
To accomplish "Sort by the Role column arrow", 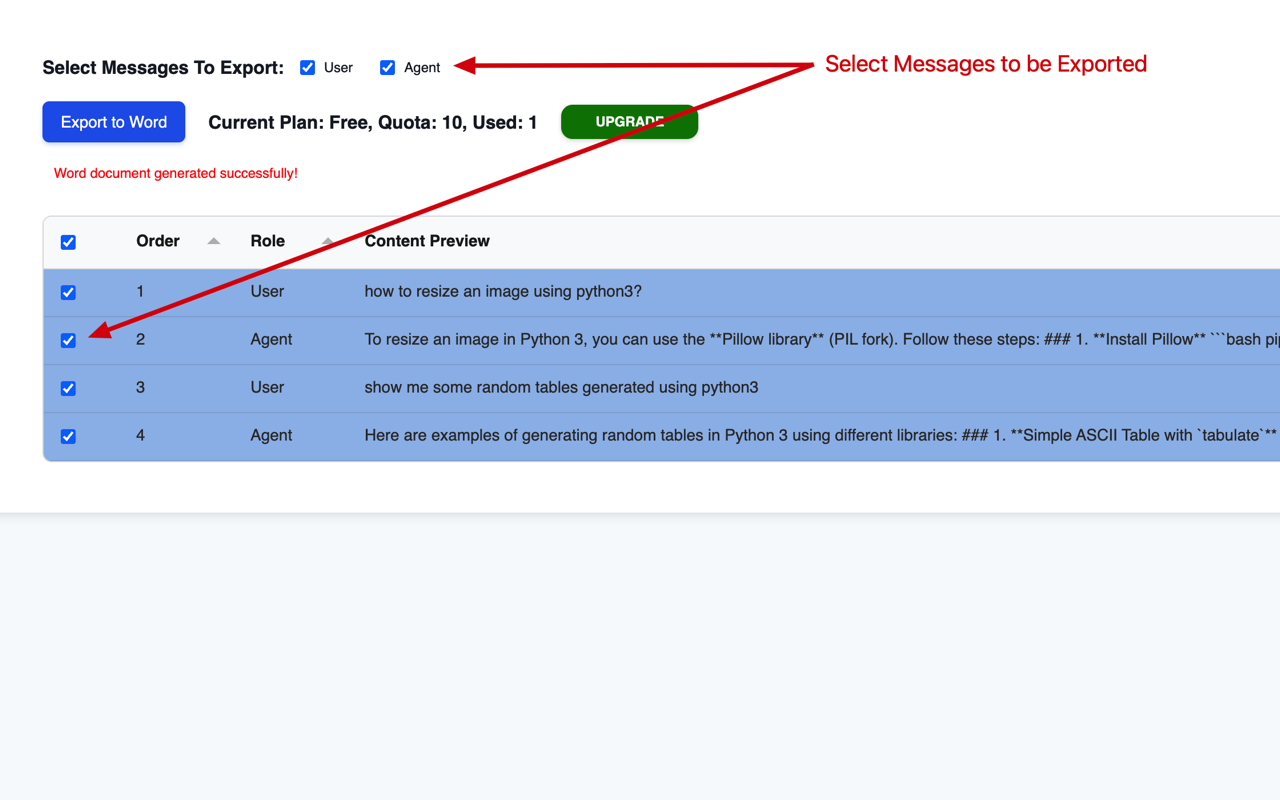I will (x=328, y=241).
